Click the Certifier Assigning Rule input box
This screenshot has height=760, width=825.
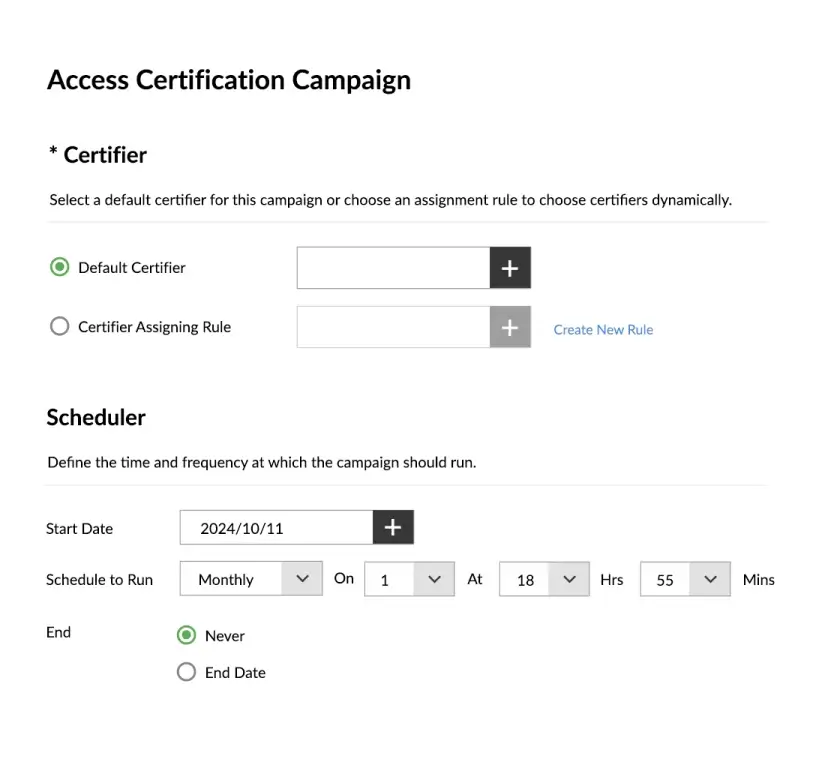pyautogui.click(x=390, y=327)
